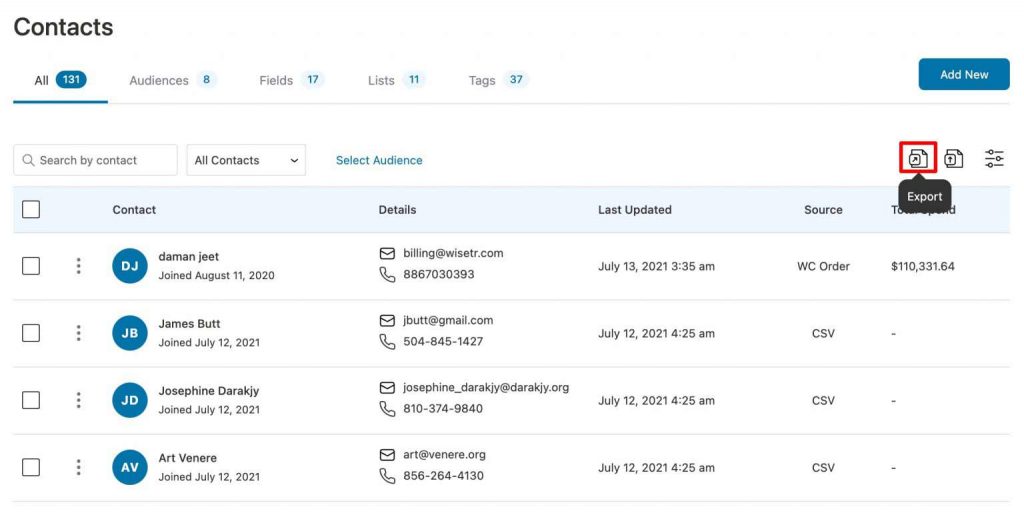
Task: Click Joined August 11, 2020 text
Action: [x=216, y=275]
